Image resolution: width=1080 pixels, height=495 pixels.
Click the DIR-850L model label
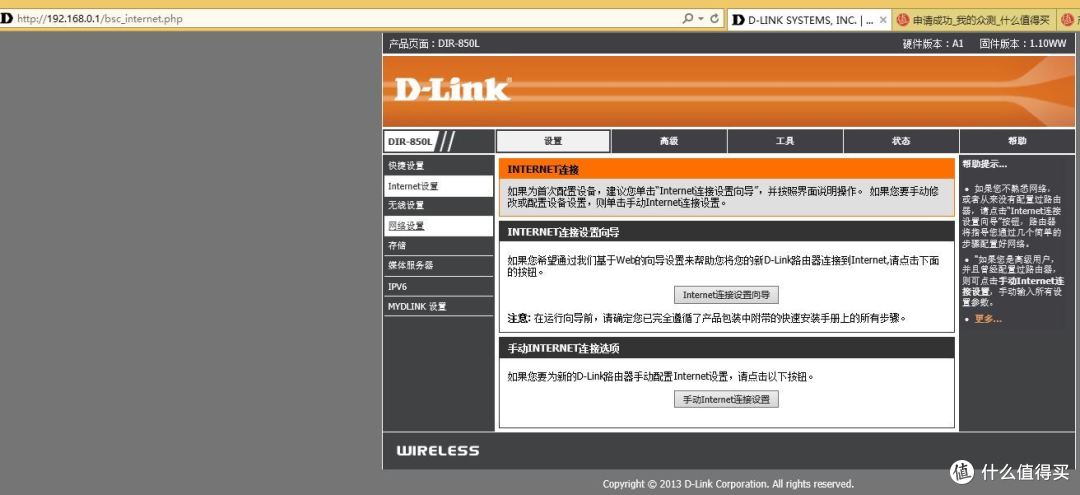pos(410,142)
